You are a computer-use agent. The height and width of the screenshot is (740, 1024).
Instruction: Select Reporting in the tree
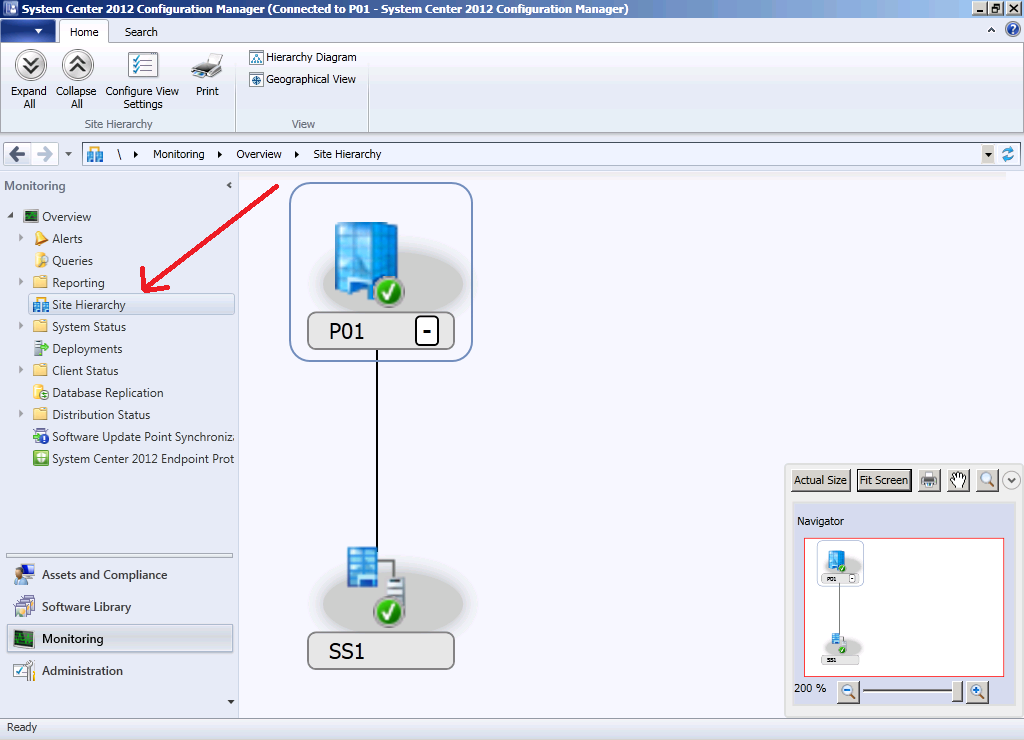tap(78, 283)
